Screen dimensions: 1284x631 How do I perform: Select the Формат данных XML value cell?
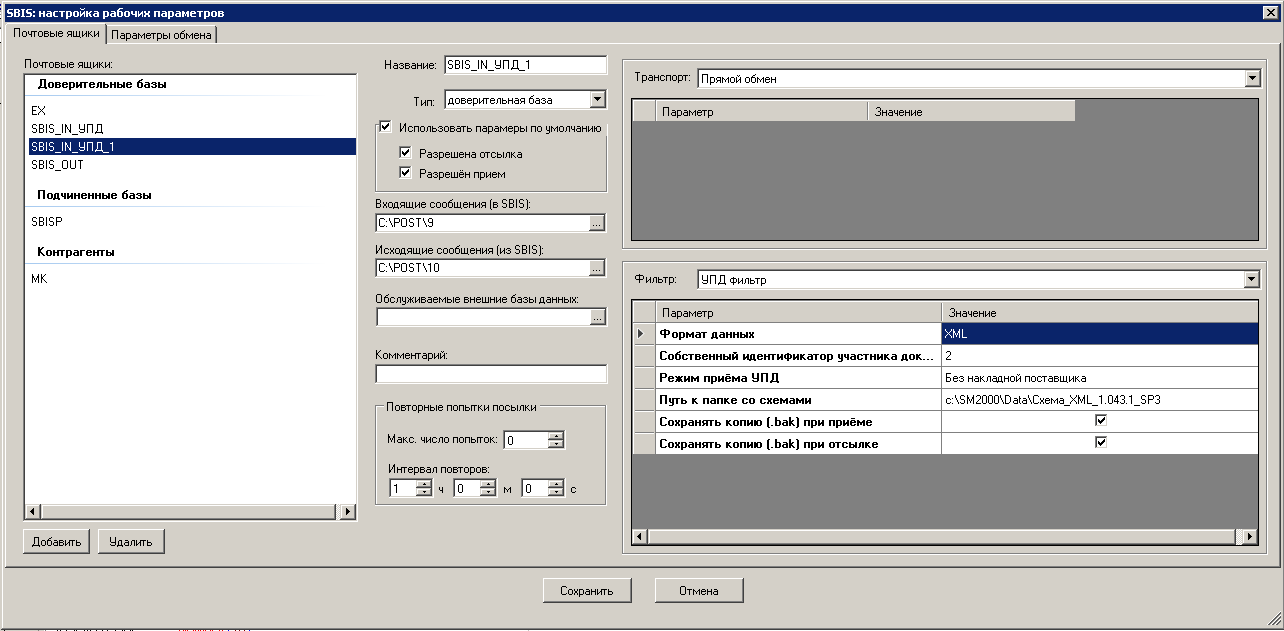(1100, 333)
